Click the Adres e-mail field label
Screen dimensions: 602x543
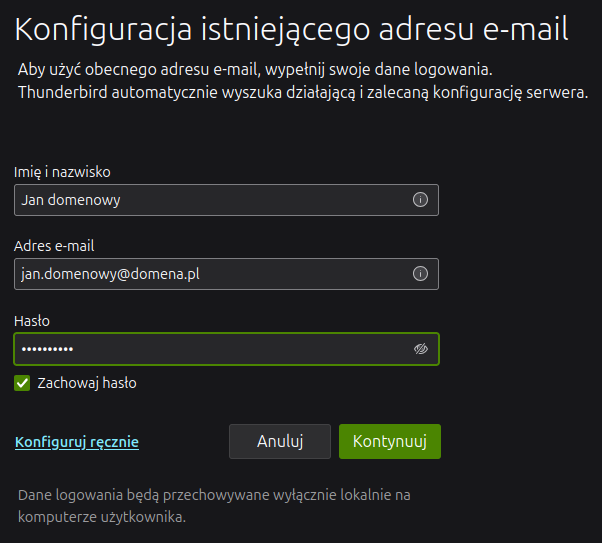pyautogui.click(x=54, y=246)
